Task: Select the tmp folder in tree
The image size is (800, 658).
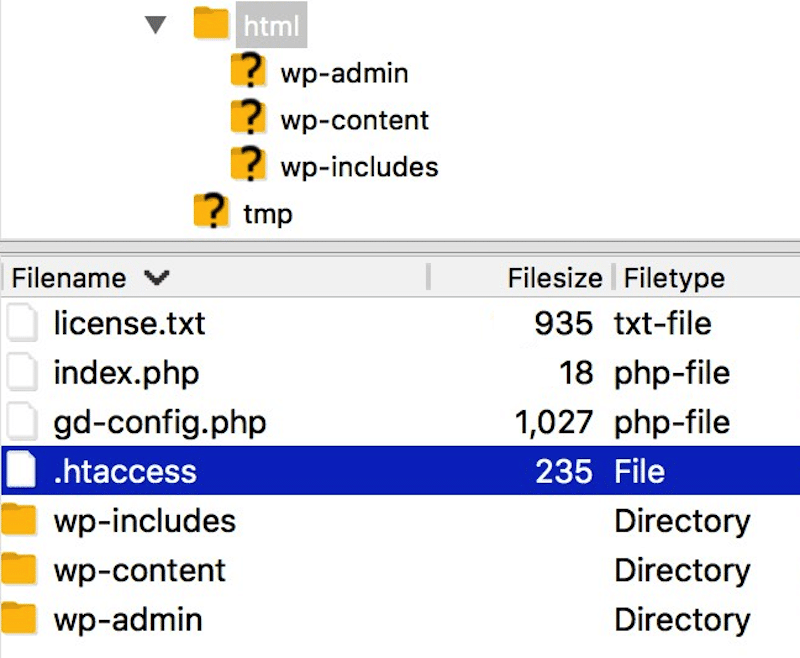Action: click(267, 212)
